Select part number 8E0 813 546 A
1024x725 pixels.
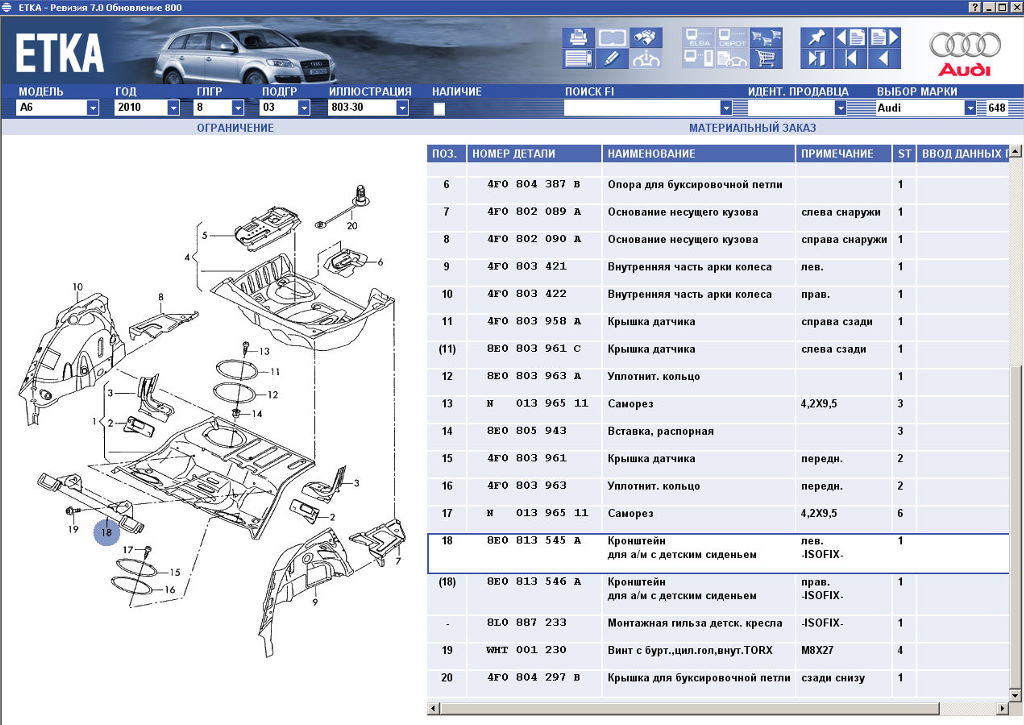[x=534, y=581]
